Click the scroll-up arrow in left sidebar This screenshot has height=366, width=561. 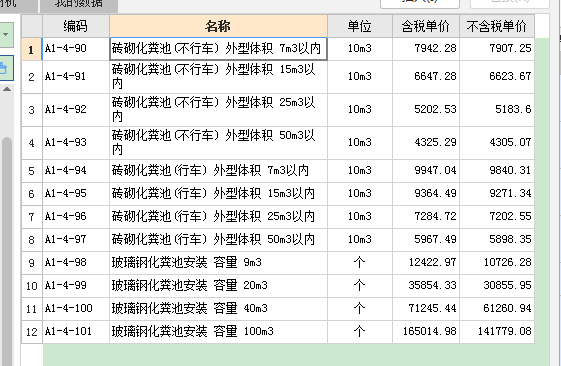click(7, 89)
